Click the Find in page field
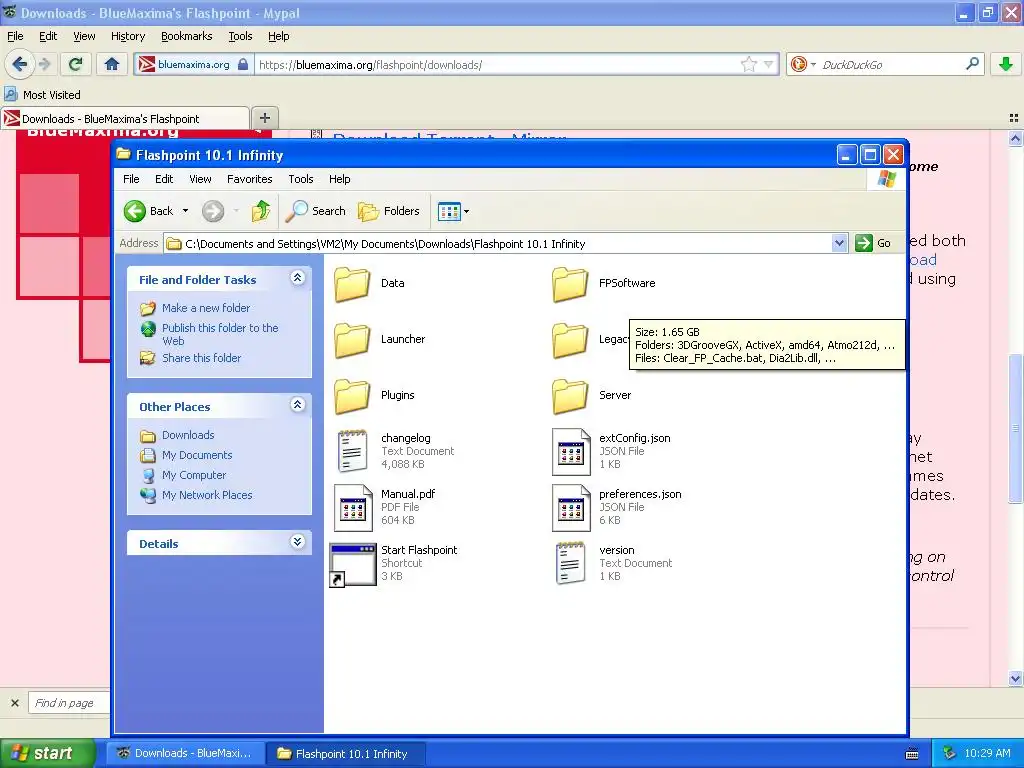 (x=69, y=703)
